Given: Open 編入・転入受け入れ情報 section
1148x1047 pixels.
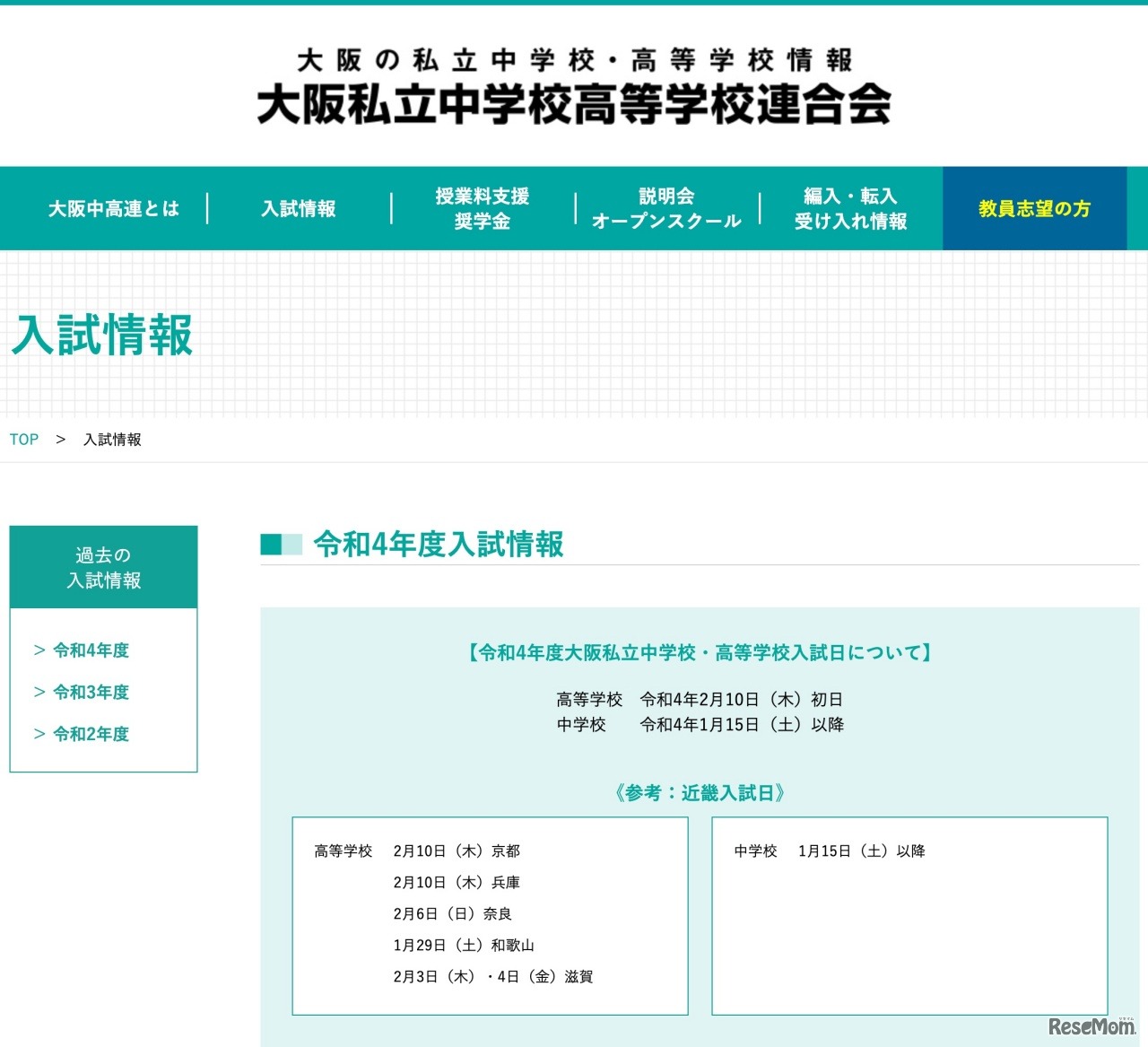Looking at the screenshot, I should pyautogui.click(x=851, y=208).
